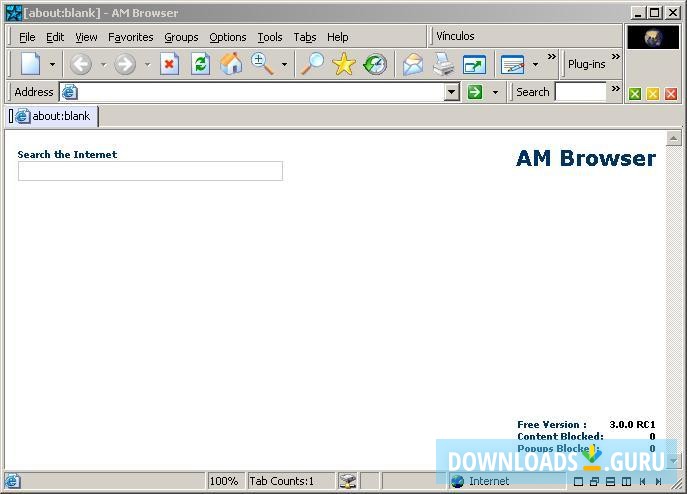Click the Mail envelope toolbar icon

[x=413, y=64]
